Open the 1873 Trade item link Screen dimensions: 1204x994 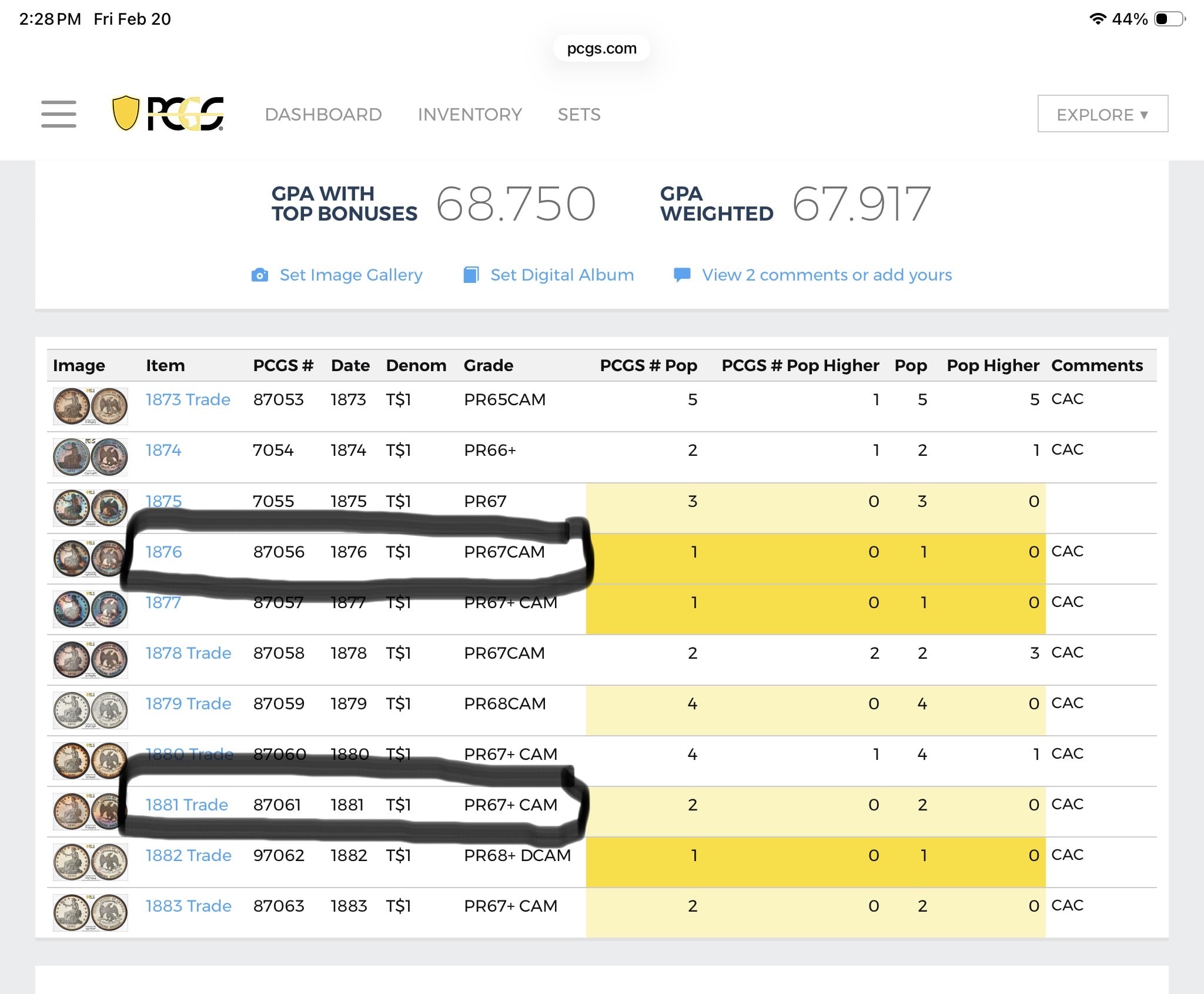click(188, 399)
